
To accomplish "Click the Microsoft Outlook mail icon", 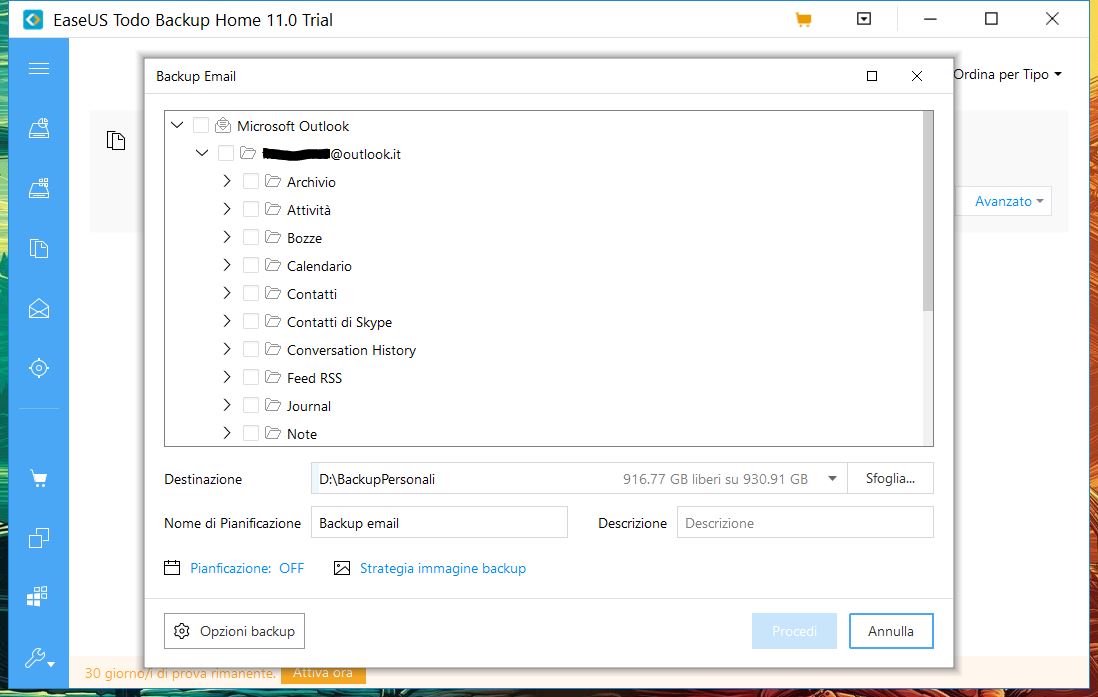I will tap(223, 125).
